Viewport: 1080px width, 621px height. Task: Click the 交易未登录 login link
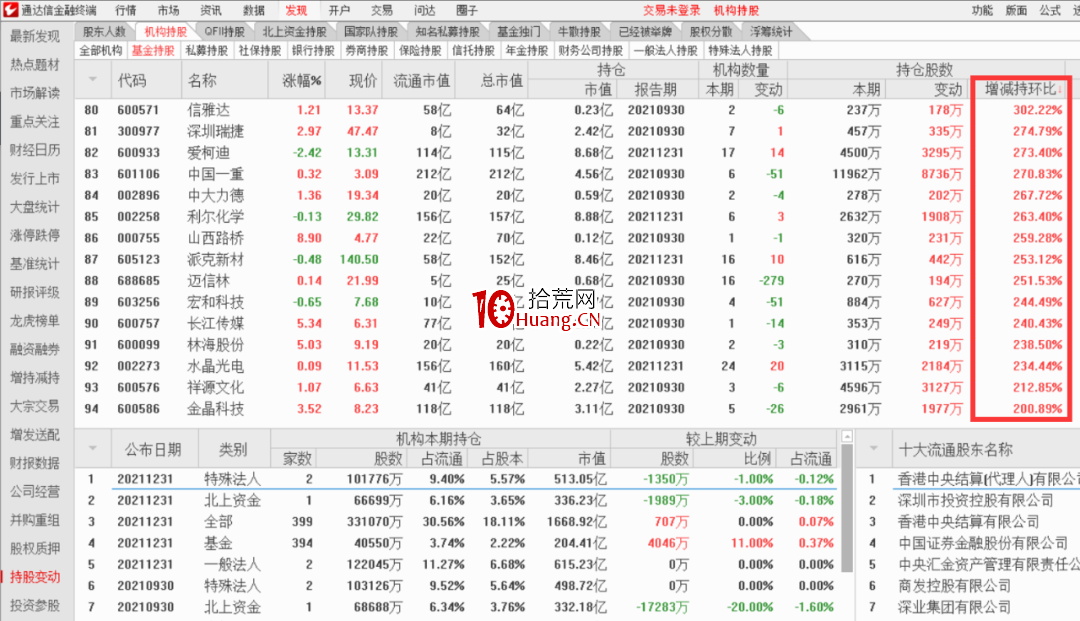tap(672, 10)
